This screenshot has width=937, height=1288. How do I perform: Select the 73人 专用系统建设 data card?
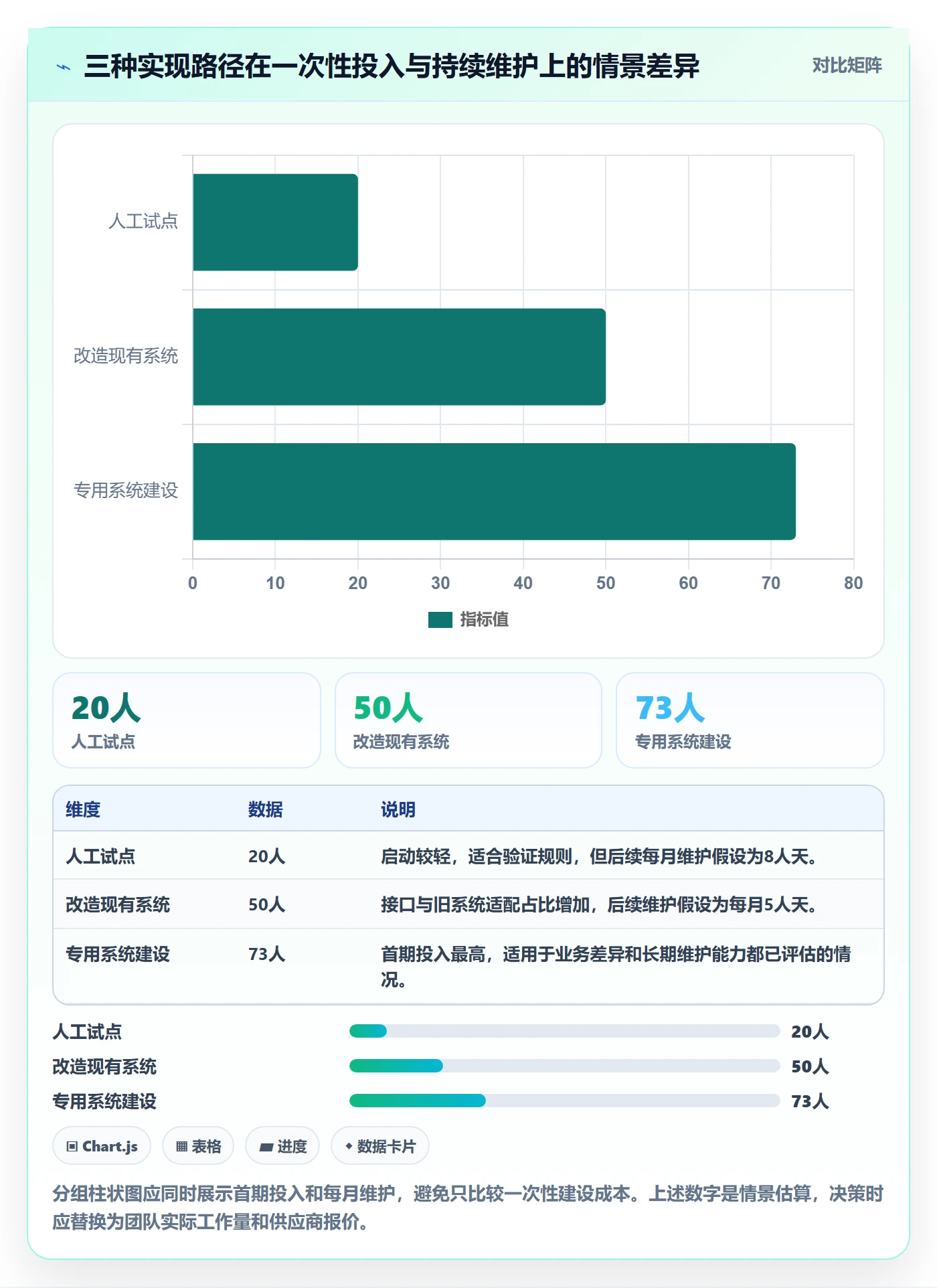750,720
